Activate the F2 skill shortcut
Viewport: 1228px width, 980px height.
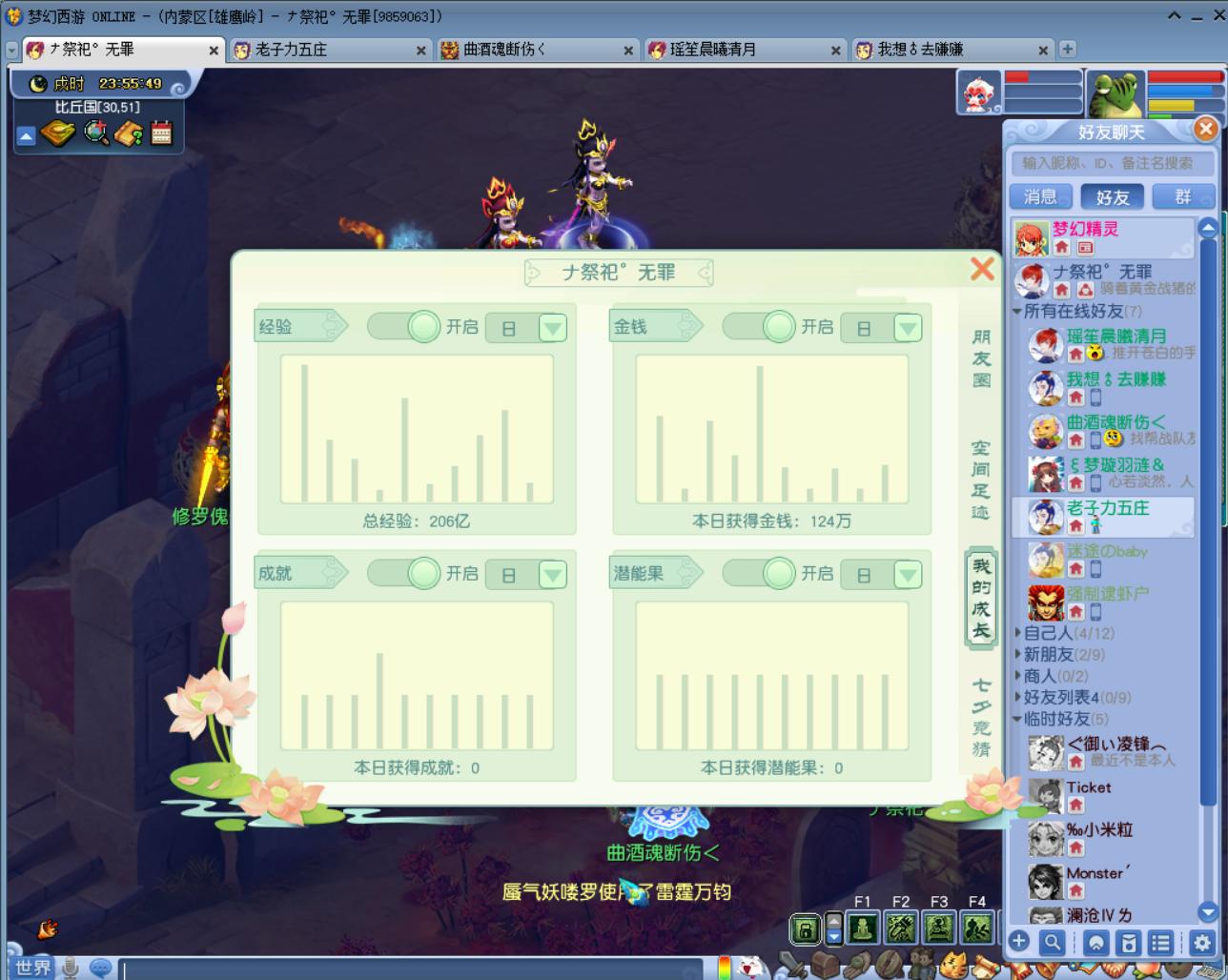click(901, 929)
